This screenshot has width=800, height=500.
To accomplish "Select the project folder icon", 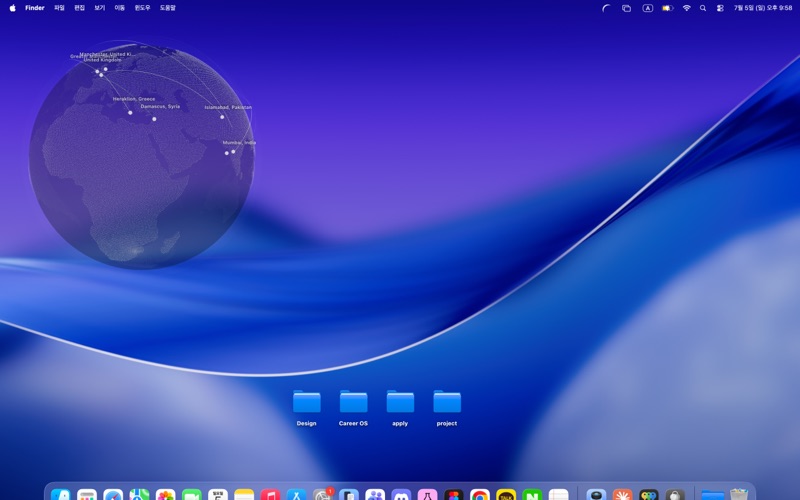I will pos(447,402).
